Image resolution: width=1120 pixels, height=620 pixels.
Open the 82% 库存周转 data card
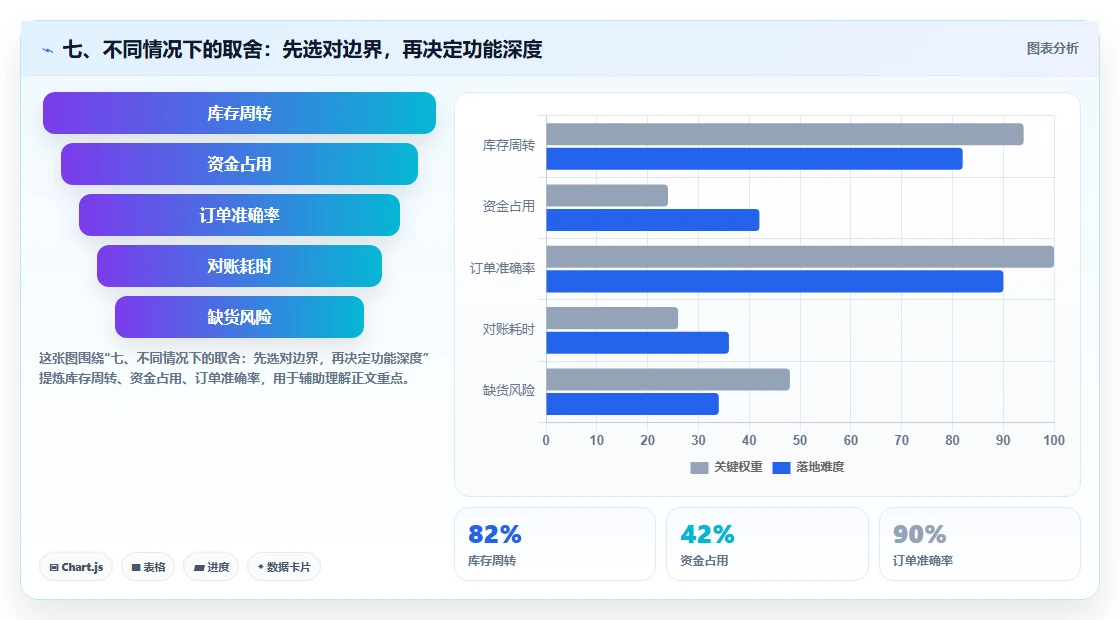point(555,544)
